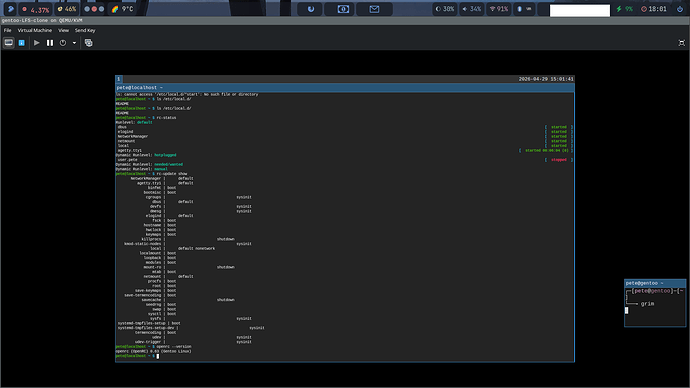Click the power icon at top-right corner
This screenshot has width=690, height=388.
click(679, 9)
